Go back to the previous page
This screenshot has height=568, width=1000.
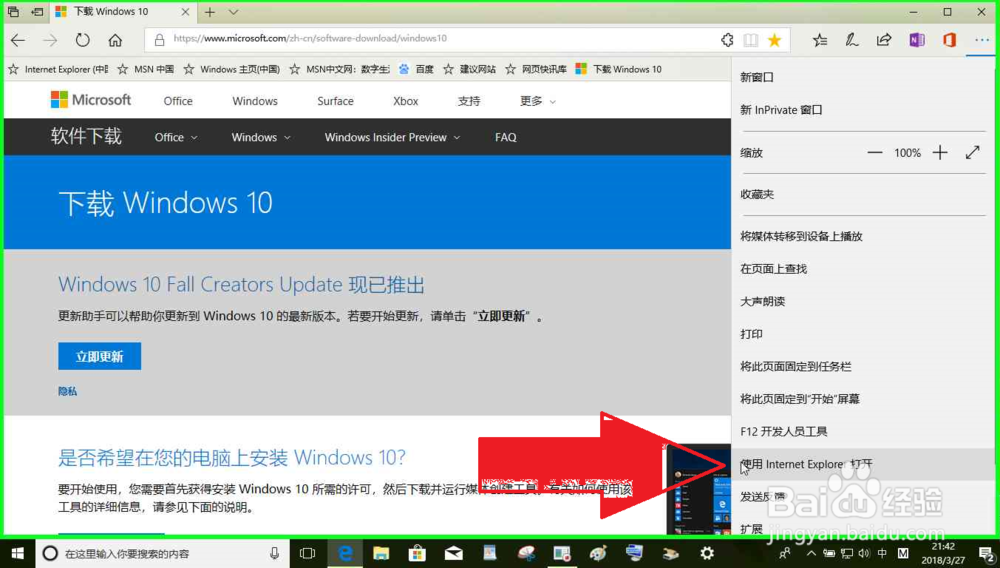(x=18, y=40)
